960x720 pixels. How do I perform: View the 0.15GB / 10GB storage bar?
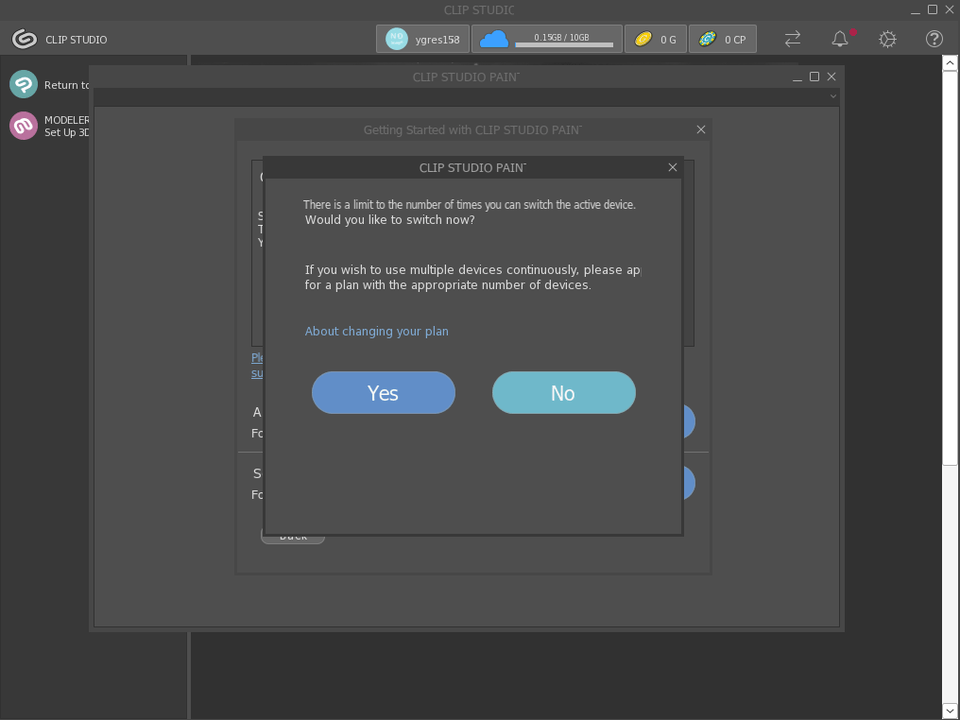(564, 45)
